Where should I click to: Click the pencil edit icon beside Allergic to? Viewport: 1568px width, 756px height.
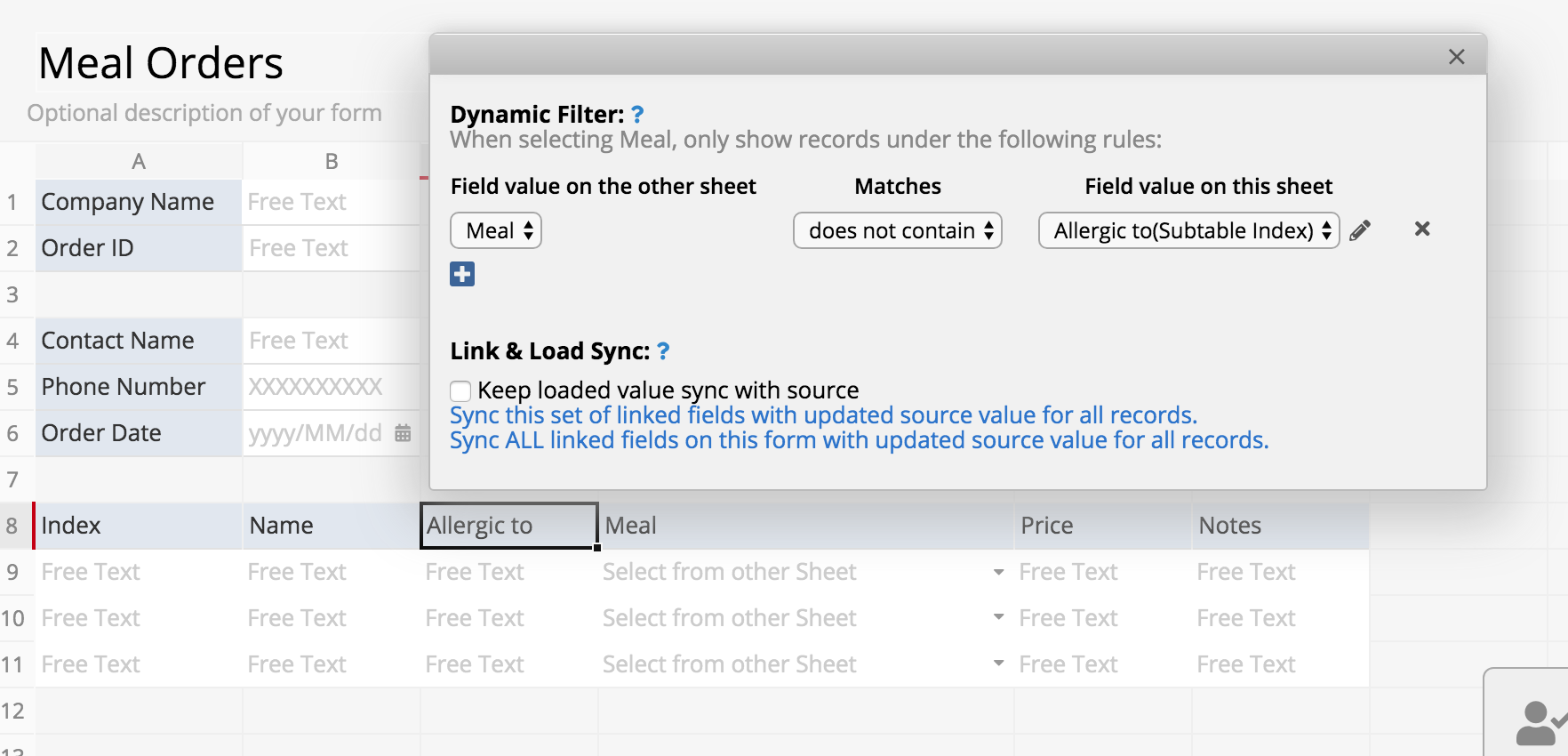[1360, 231]
